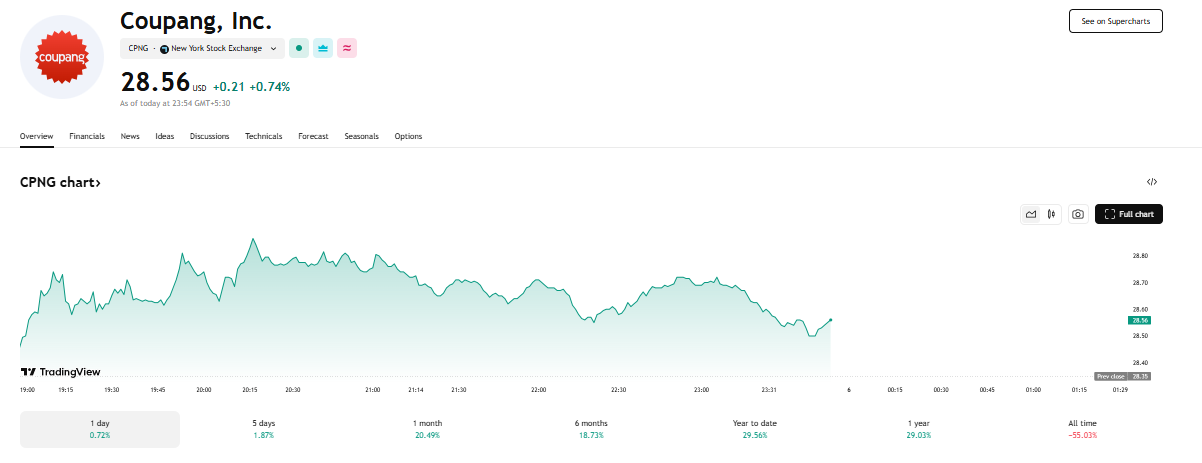The width and height of the screenshot is (1202, 463).
Task: Click the See on Supercharts button
Action: (x=1115, y=21)
